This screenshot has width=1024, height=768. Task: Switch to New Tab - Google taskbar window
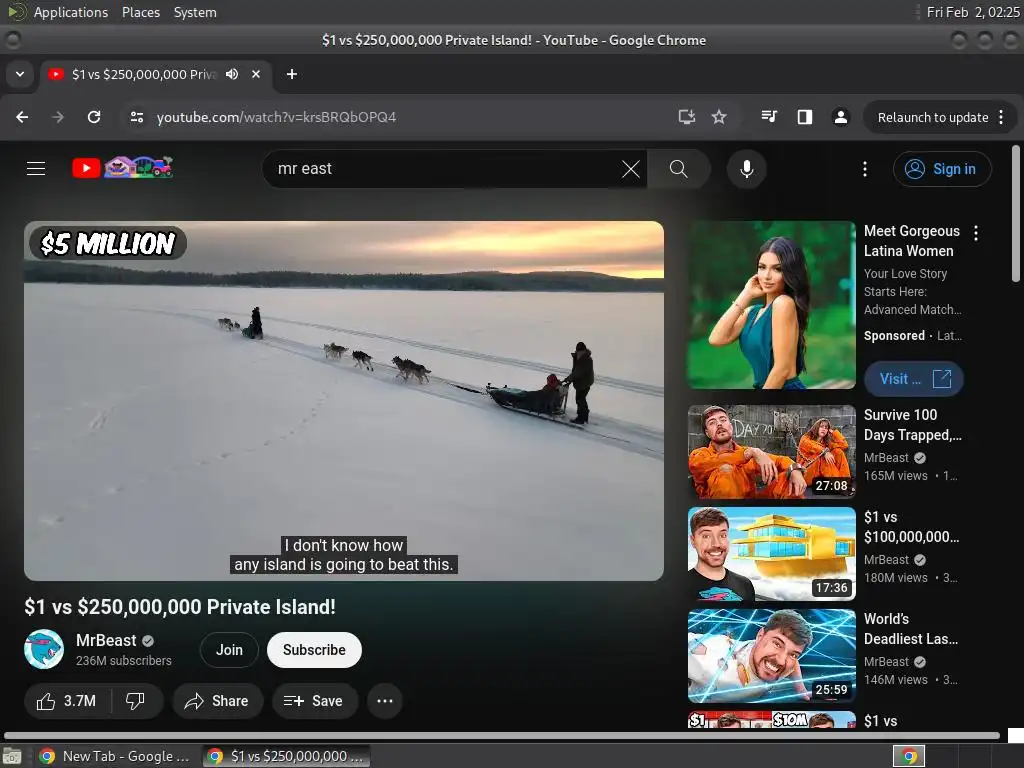coord(114,756)
